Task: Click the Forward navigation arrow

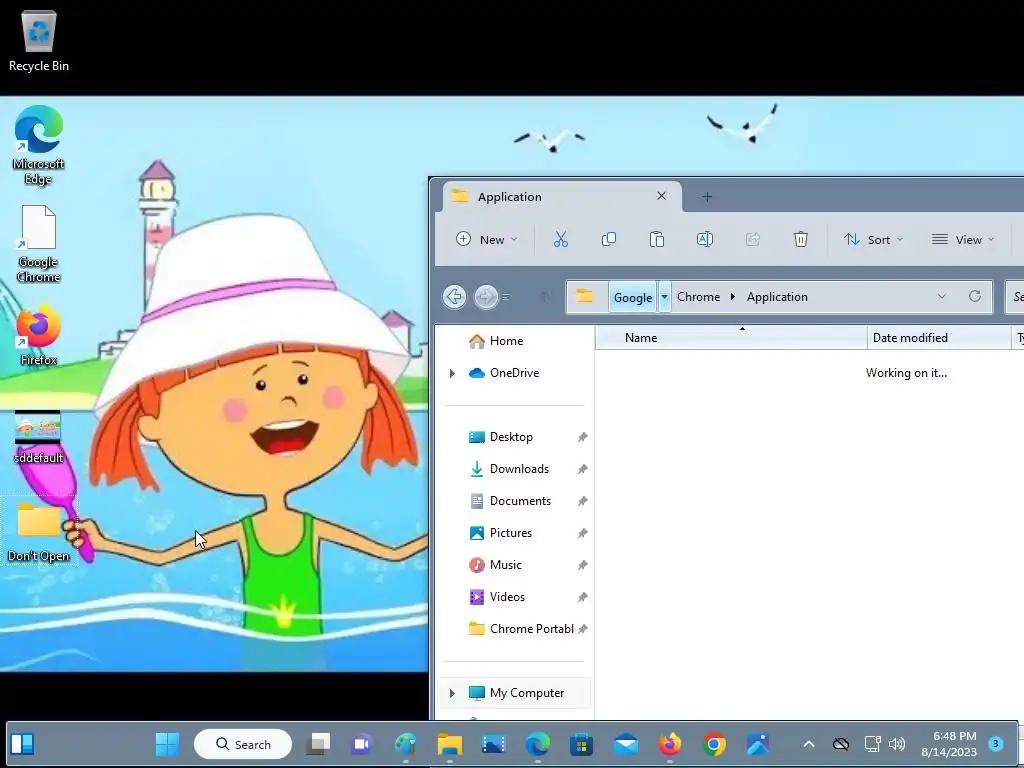Action: [485, 296]
